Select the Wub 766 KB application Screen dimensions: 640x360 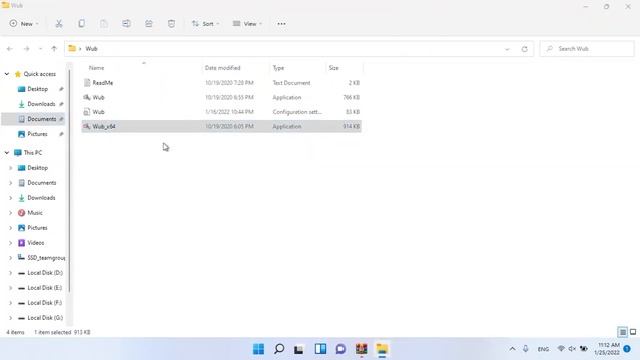[222, 98]
